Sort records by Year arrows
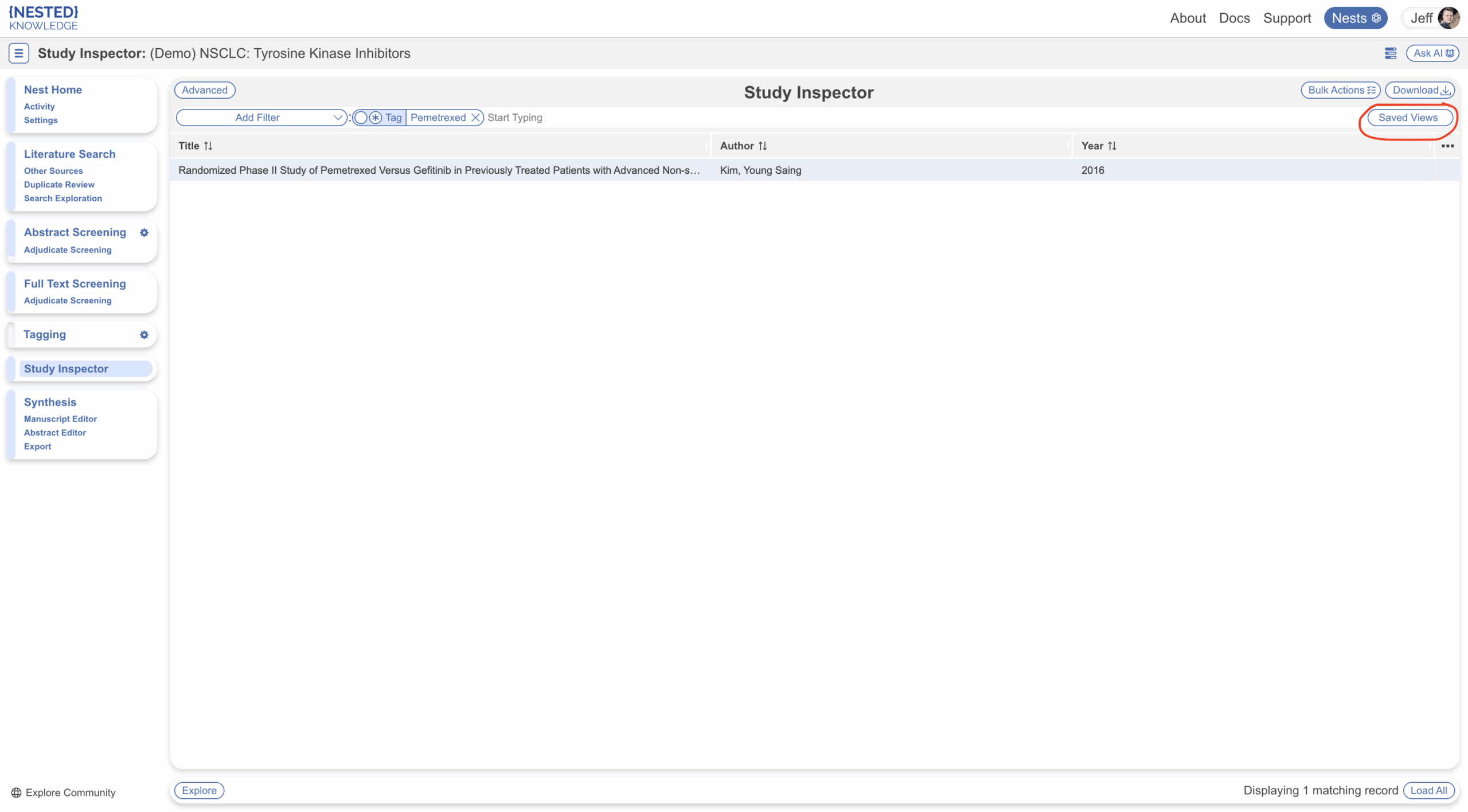This screenshot has height=812, width=1468. (x=1112, y=146)
